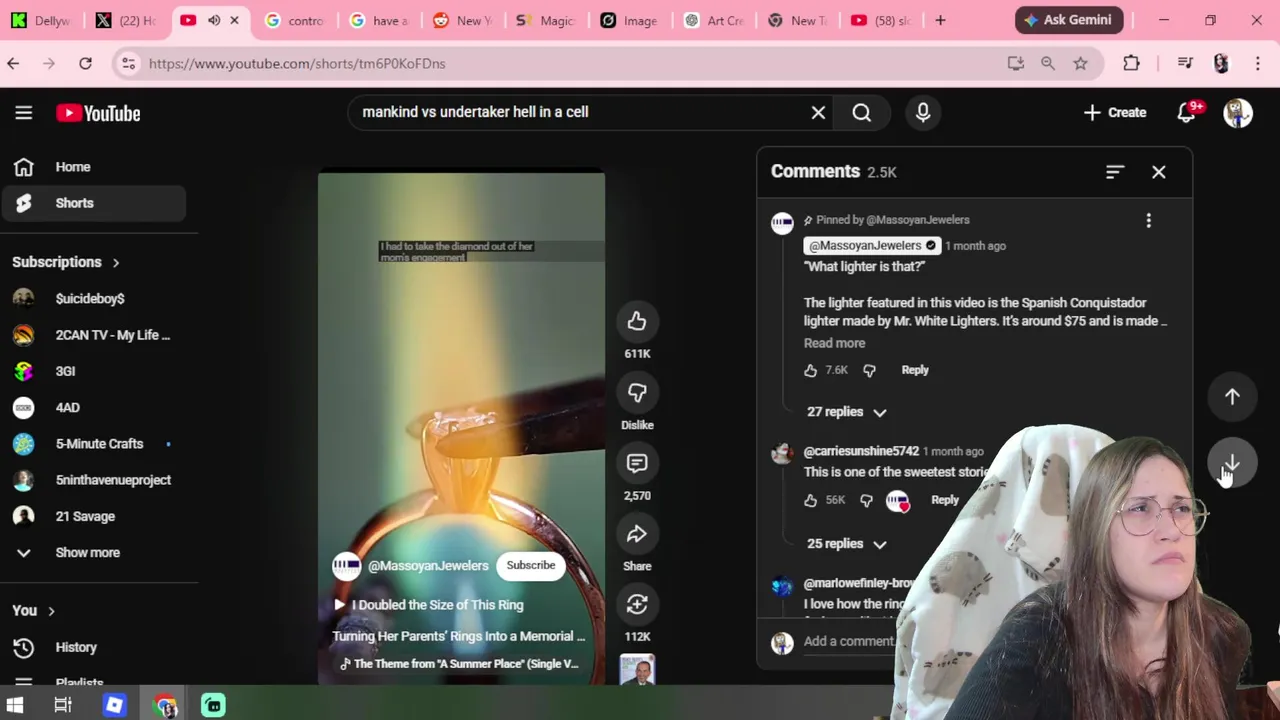Expand the Subscriptions section chevron

tap(116, 262)
